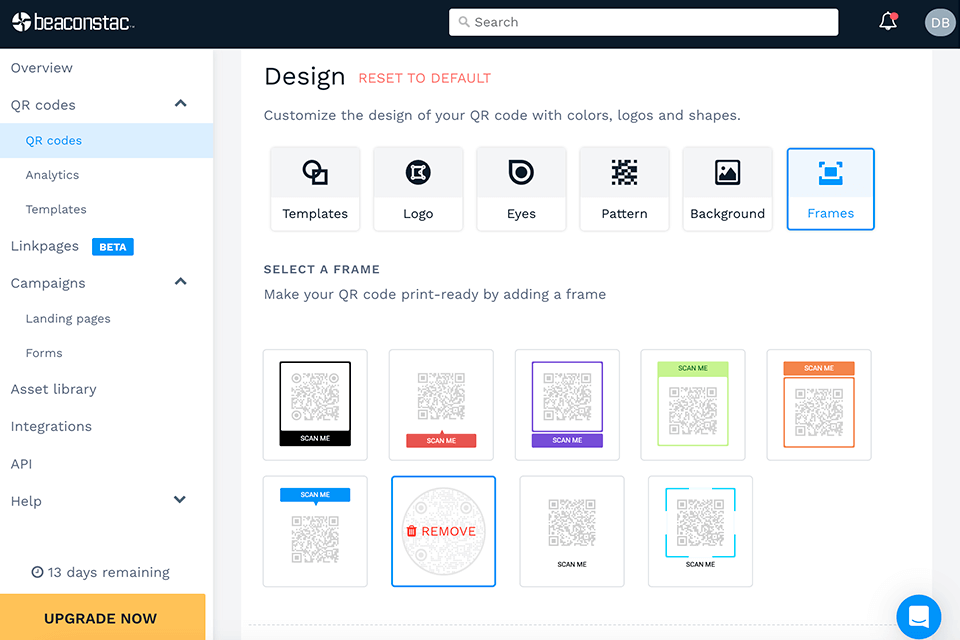Choose the black SCAN ME frame

315,405
